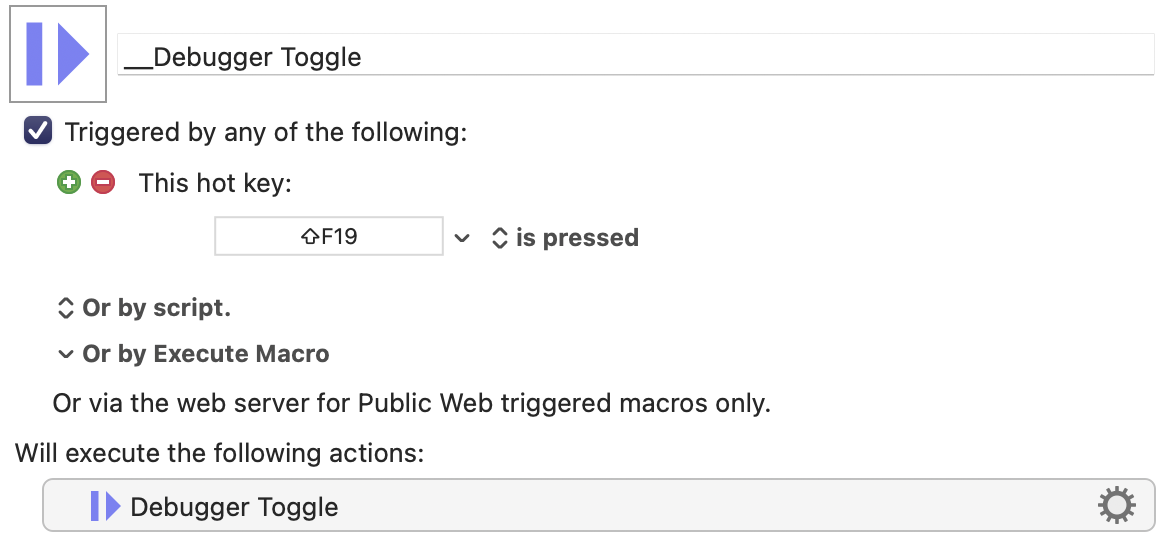The height and width of the screenshot is (546, 1170).
Task: Click the chevron beside 'Or by Execute Macro'
Action: coord(66,354)
